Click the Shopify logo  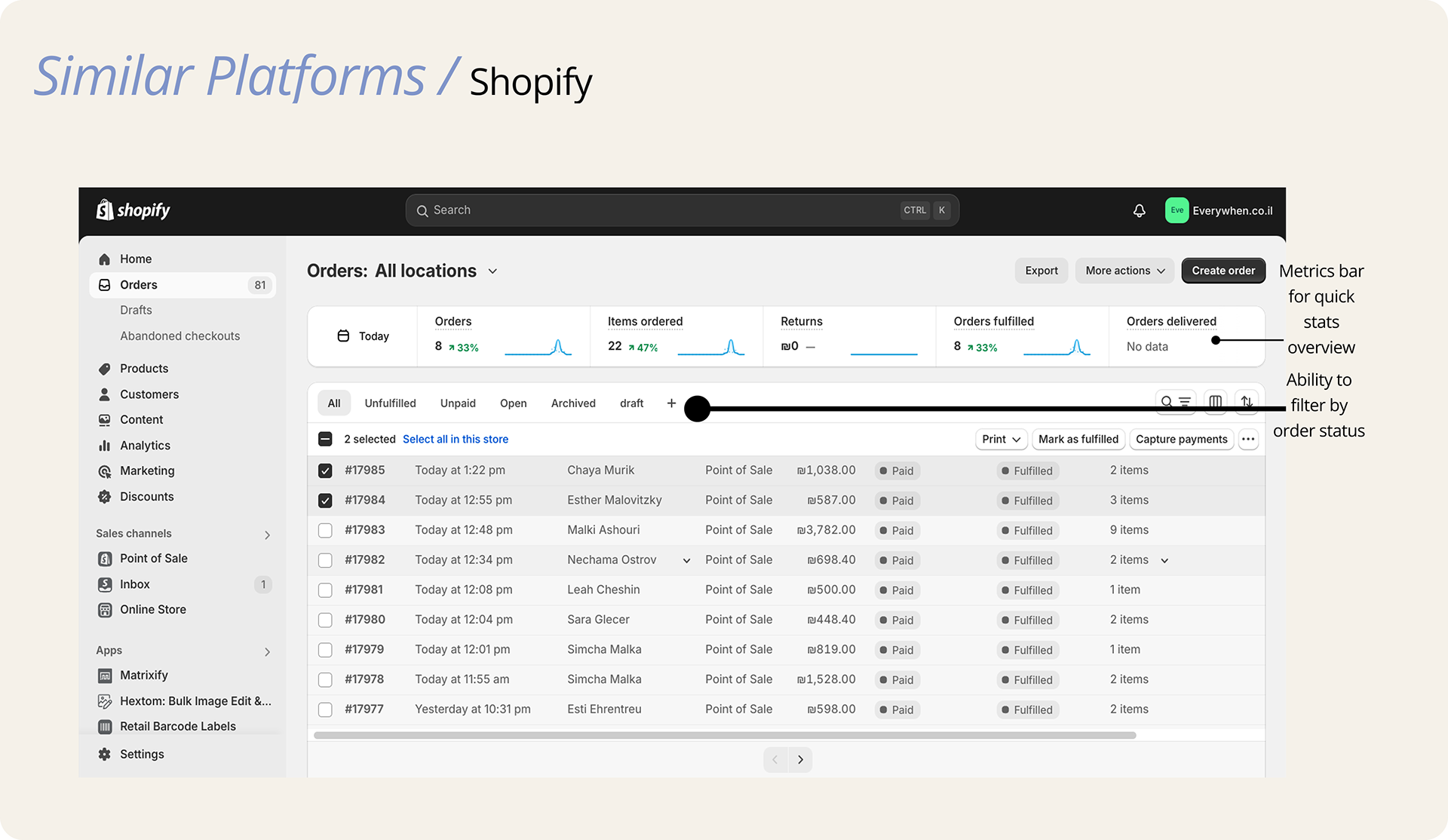(133, 210)
